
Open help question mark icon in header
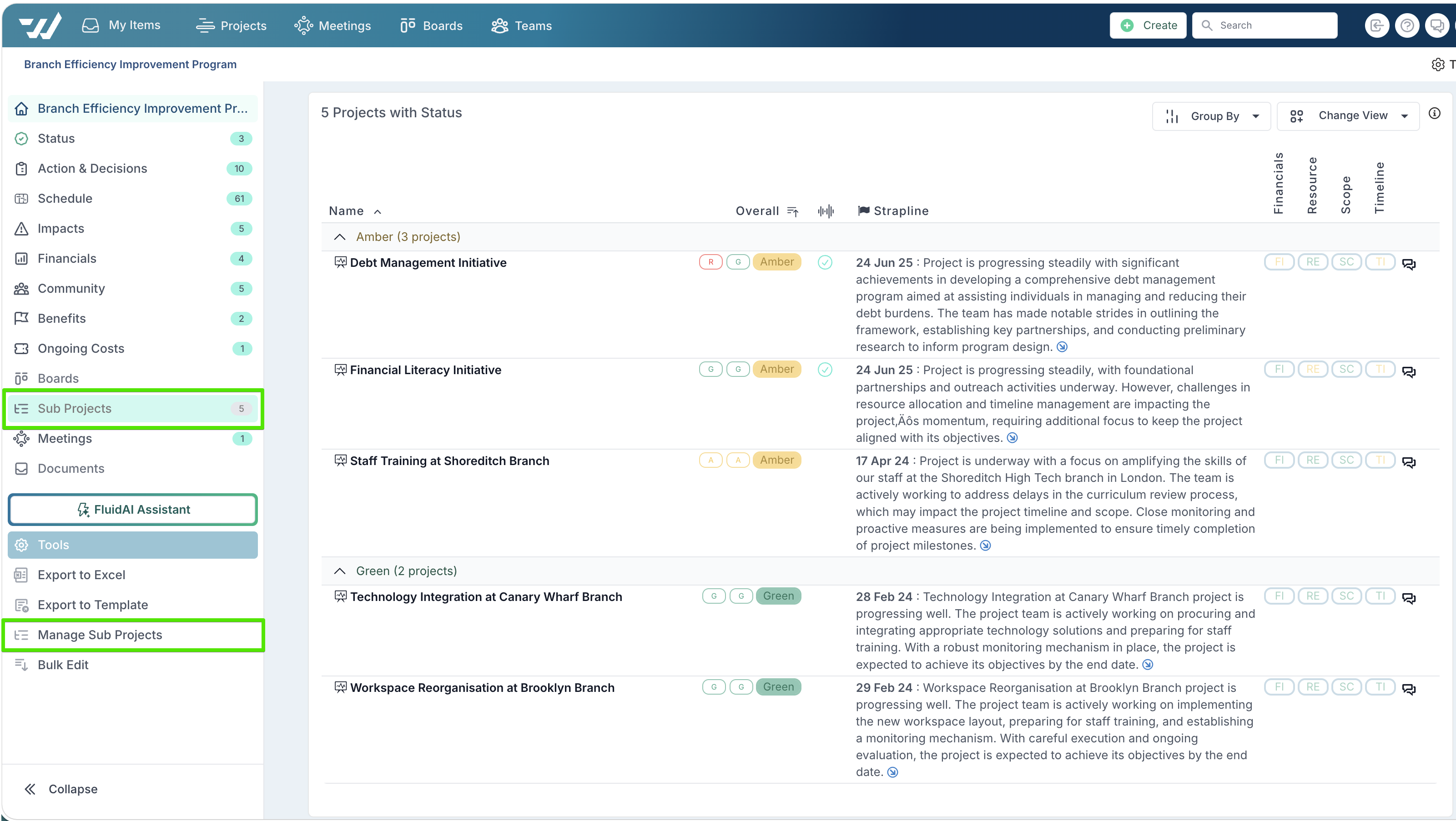tap(1407, 25)
